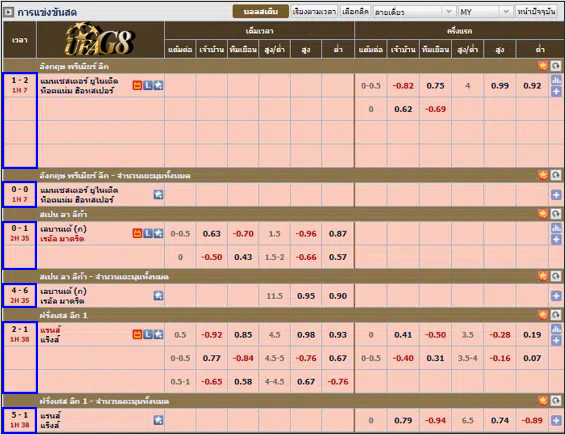Click favorite star icon on France Ligue 1 header
The image size is (566, 435).
click(543, 315)
